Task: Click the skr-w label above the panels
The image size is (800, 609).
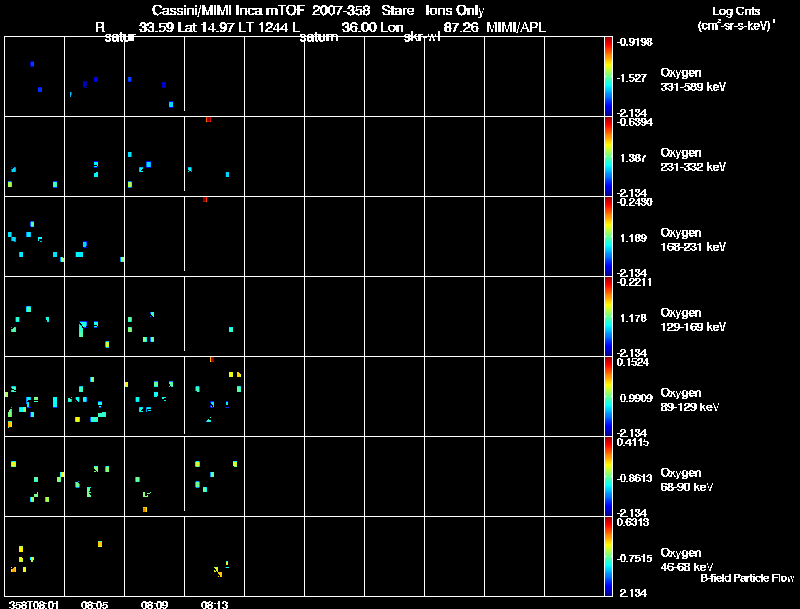Action: pos(421,37)
